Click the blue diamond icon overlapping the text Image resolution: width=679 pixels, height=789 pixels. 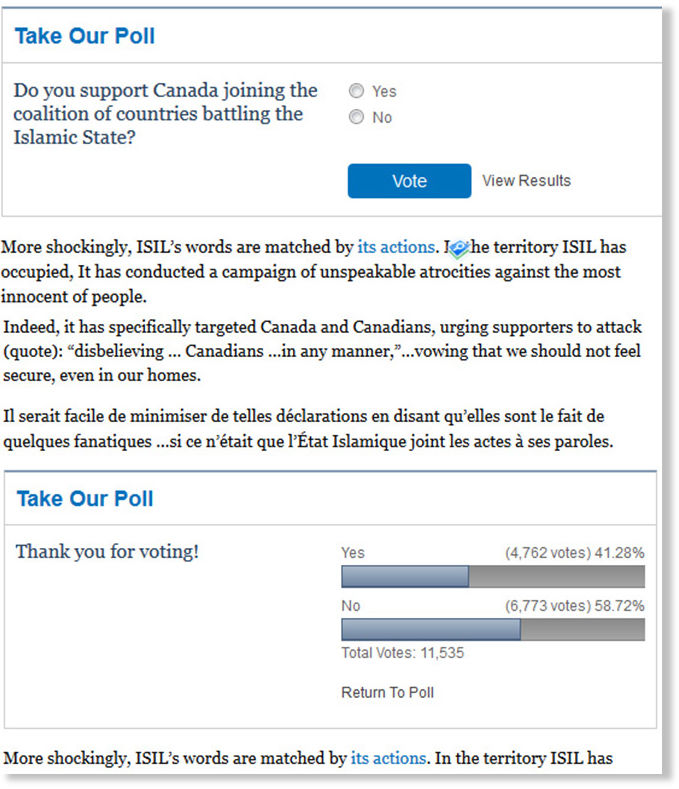(458, 249)
